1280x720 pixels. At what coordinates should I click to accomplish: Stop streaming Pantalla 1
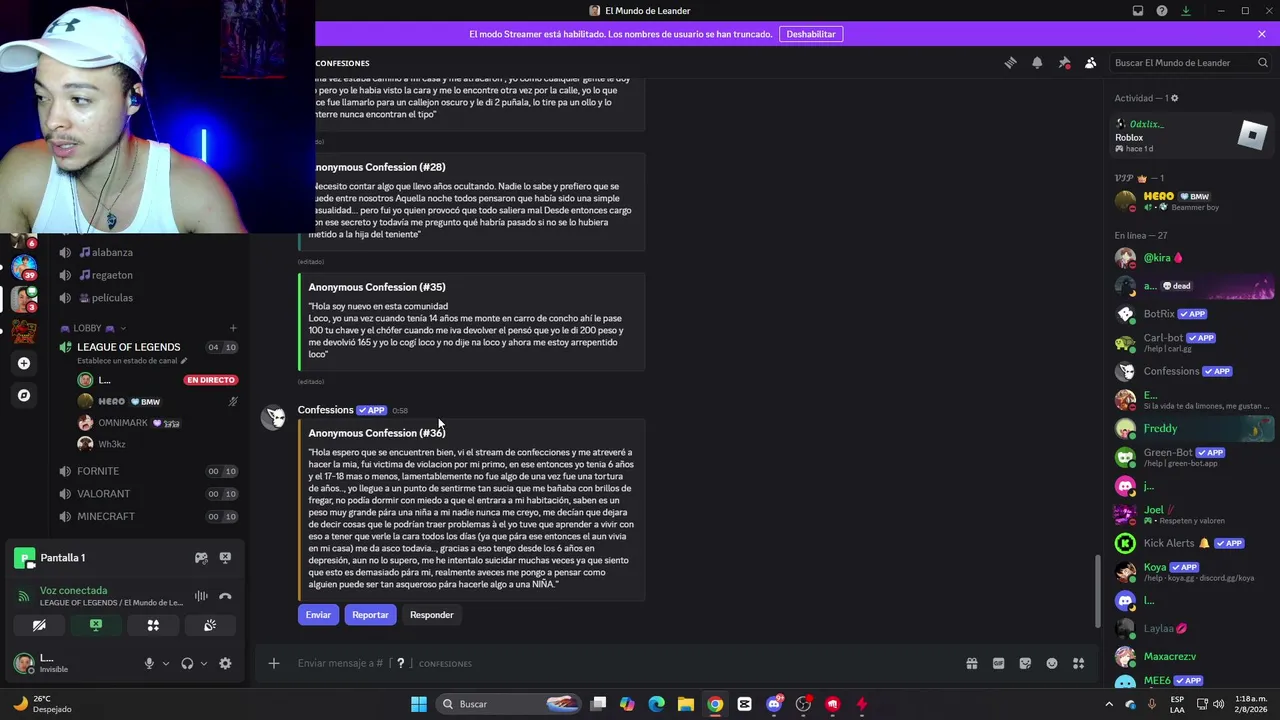pos(225,558)
